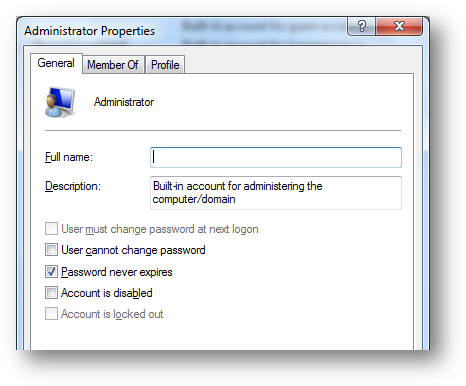Check the Account is disabled box
Viewport: 466px width, 386px height.
(x=51, y=293)
